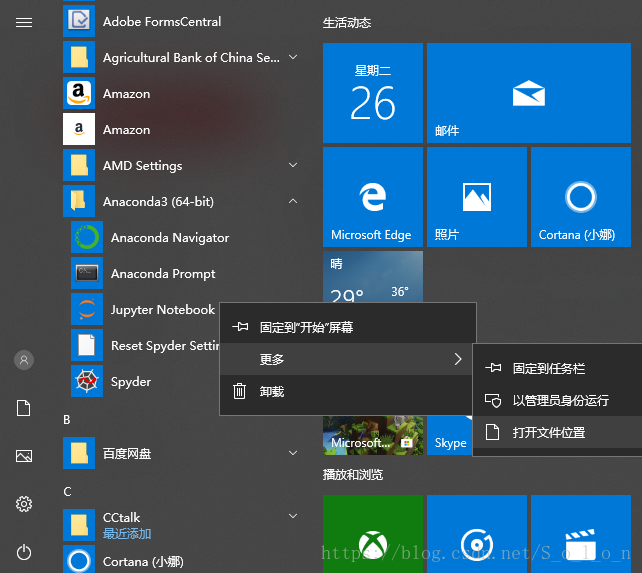Open the user account avatar icon

point(24,360)
